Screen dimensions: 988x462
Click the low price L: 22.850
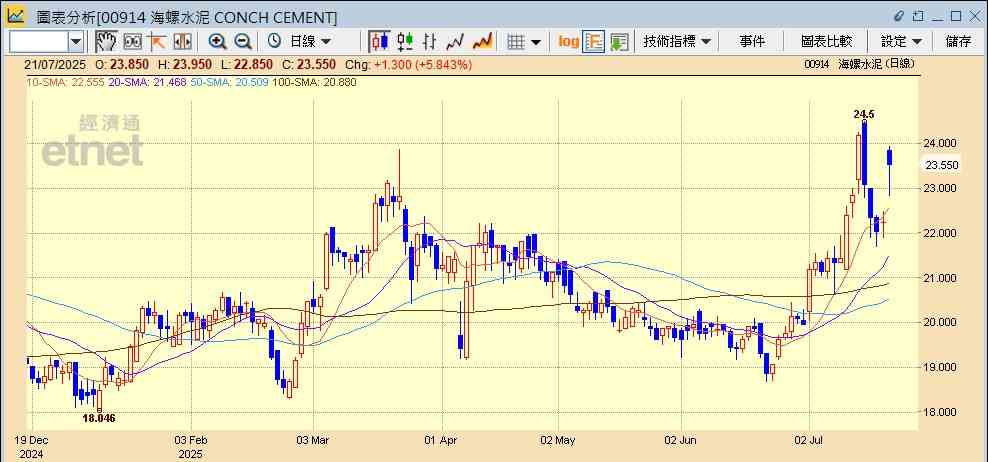(x=248, y=64)
